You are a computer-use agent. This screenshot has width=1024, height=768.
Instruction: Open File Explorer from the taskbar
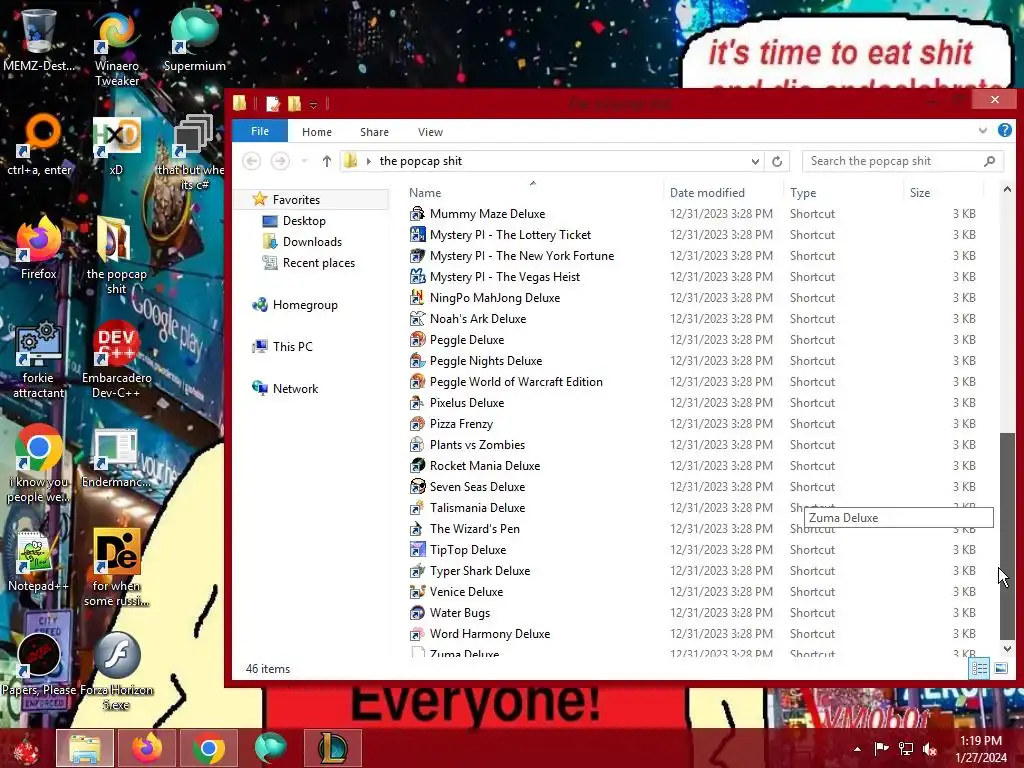tap(85, 748)
